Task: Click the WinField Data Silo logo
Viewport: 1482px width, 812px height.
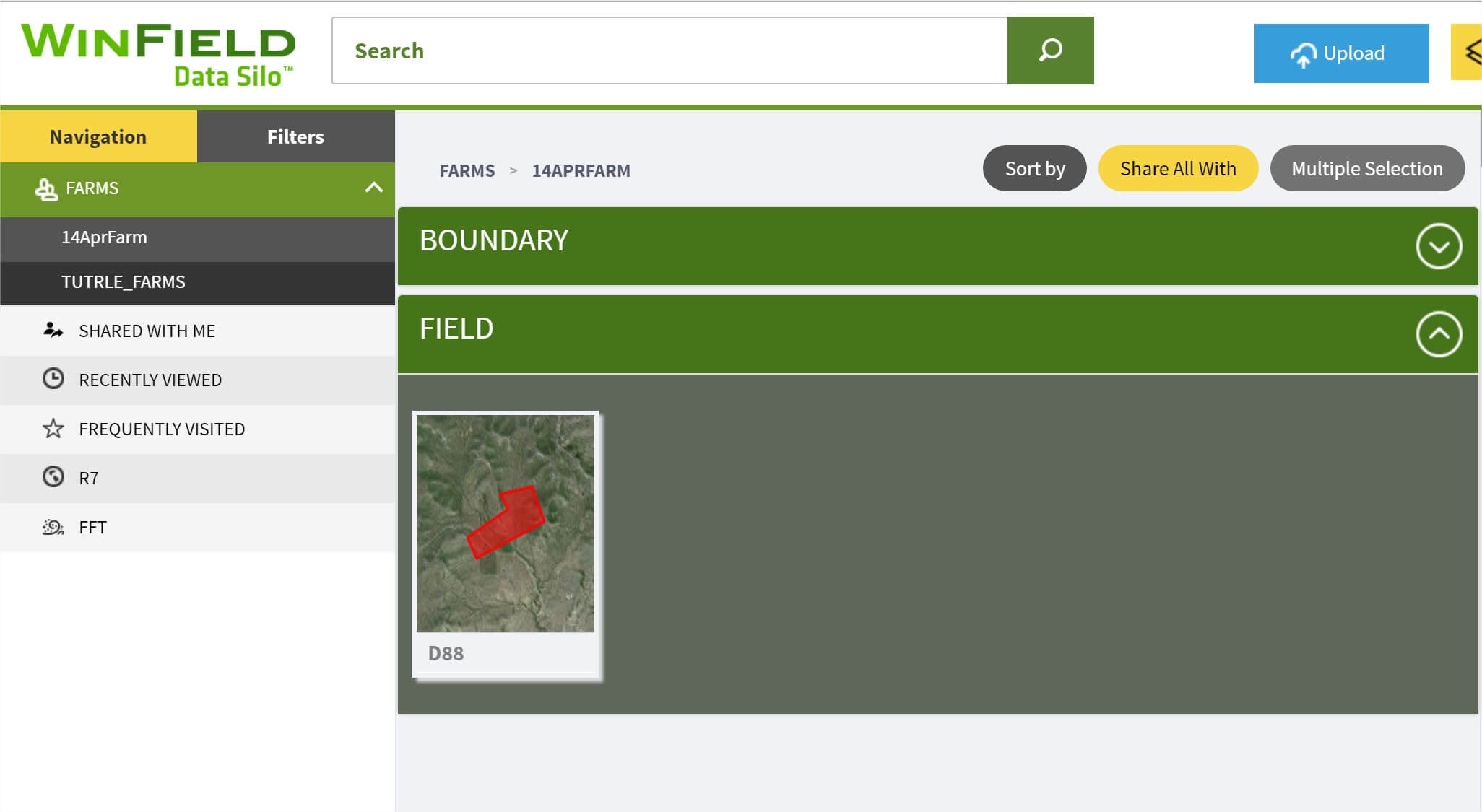Action: [158, 54]
